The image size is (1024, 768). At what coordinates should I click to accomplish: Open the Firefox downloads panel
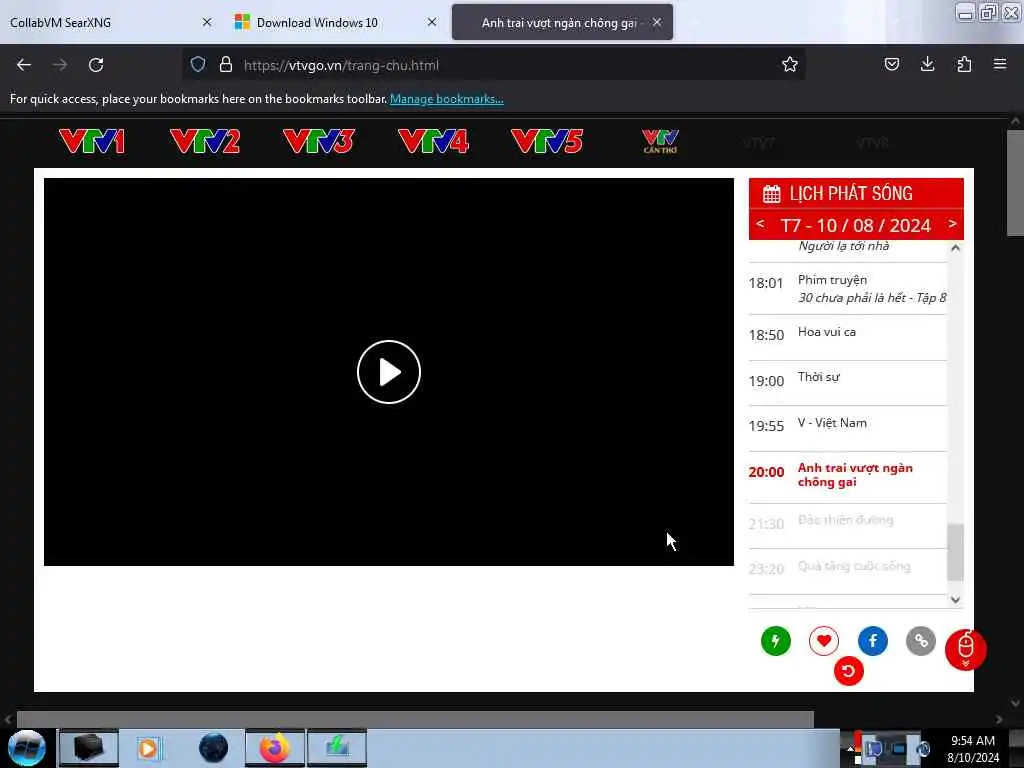(927, 64)
